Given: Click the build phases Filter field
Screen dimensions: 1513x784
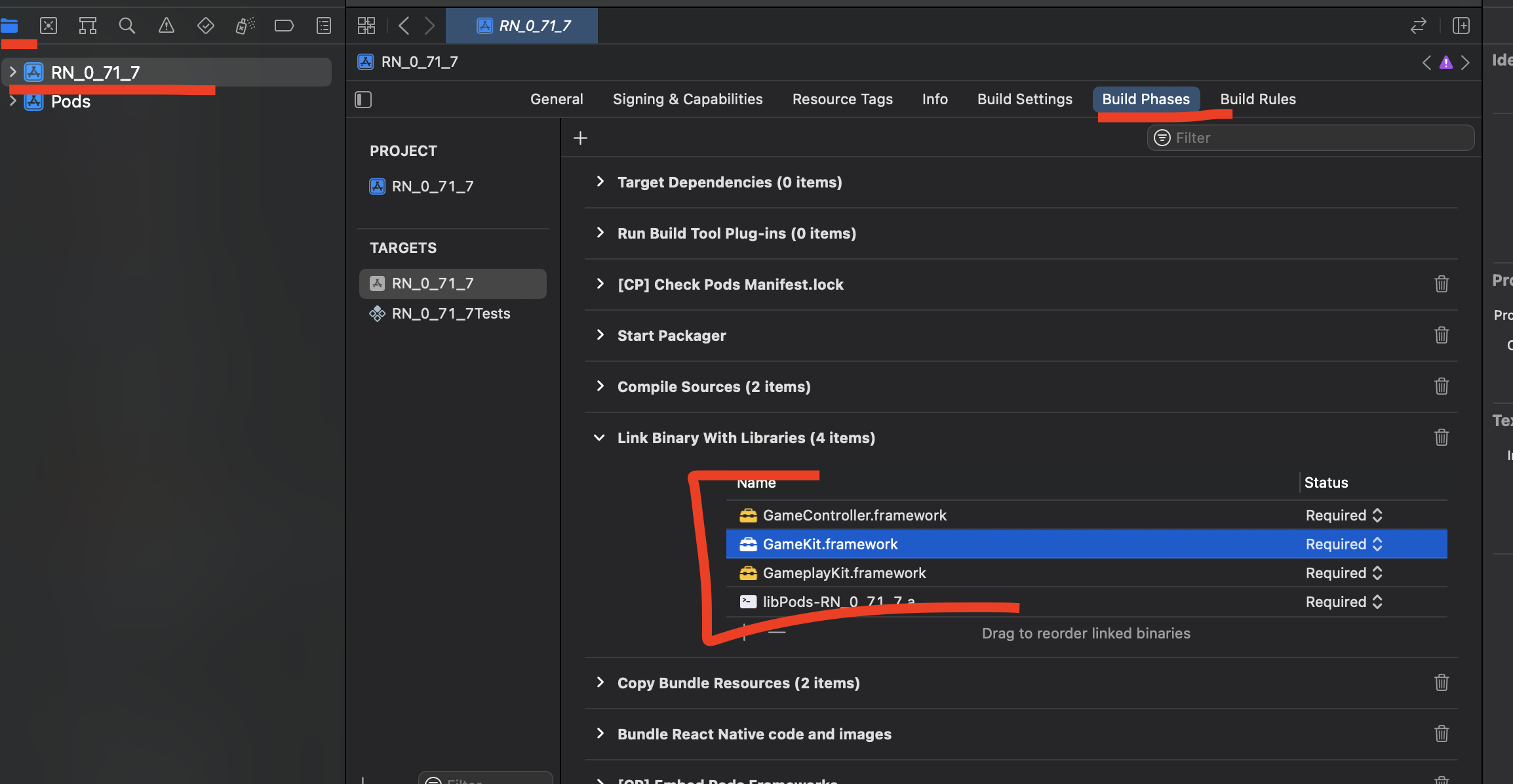Looking at the screenshot, I should (x=1311, y=138).
